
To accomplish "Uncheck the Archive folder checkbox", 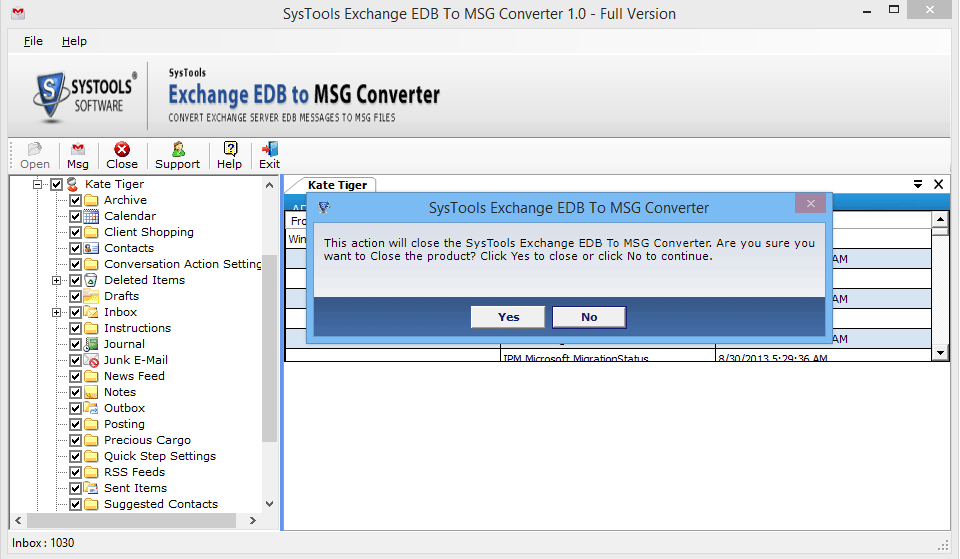I will click(75, 200).
